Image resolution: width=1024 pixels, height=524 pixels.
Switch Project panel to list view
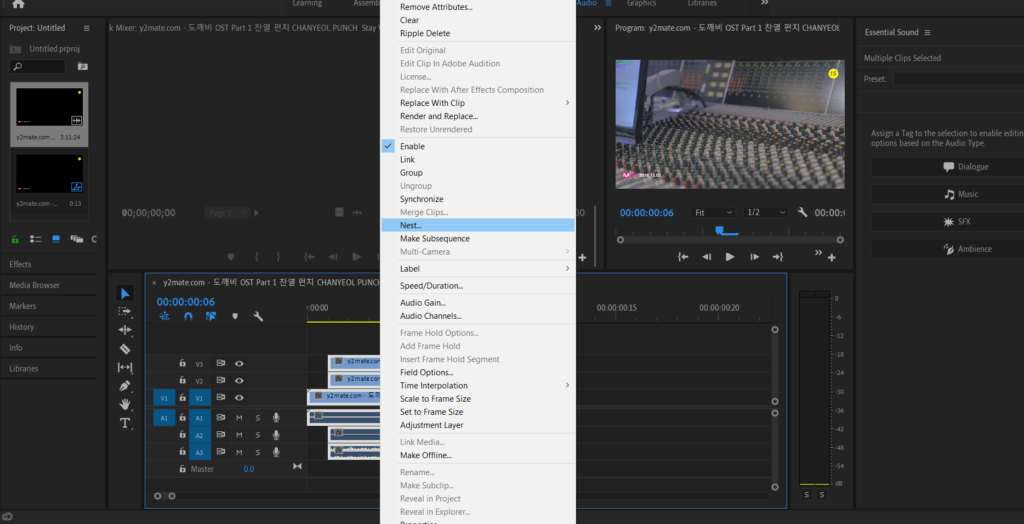(36, 239)
